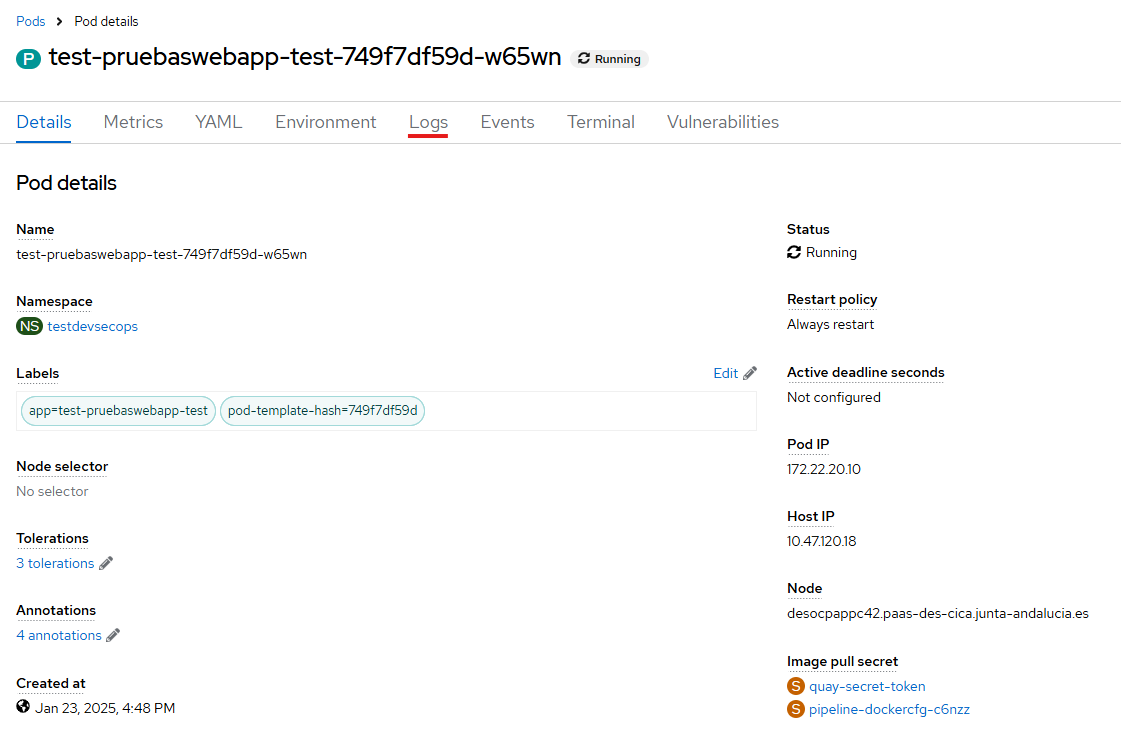The image size is (1121, 737).
Task: Open the YAML tab
Action: pyautogui.click(x=218, y=122)
